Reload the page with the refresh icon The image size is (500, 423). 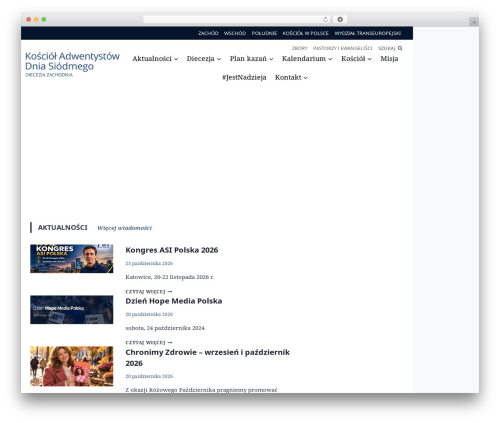pyautogui.click(x=325, y=19)
